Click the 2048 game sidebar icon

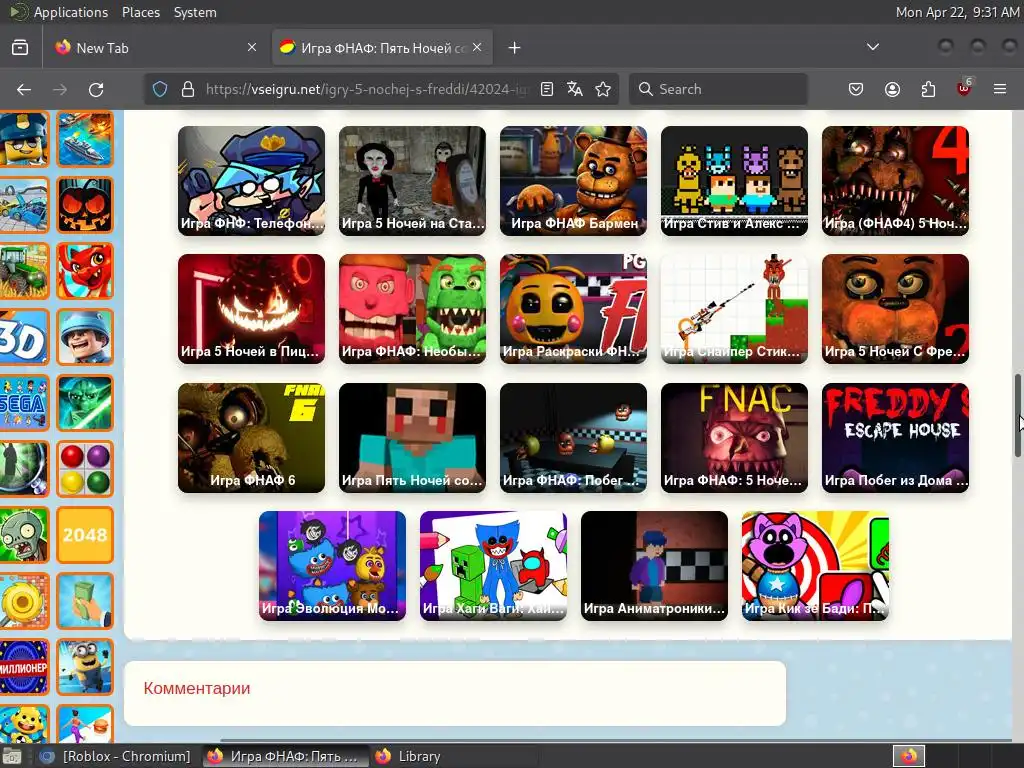85,535
